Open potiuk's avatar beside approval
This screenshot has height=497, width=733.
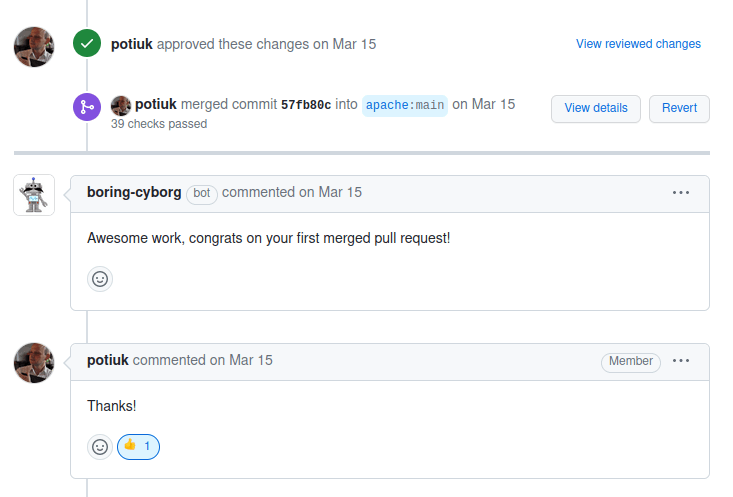pyautogui.click(x=34, y=47)
